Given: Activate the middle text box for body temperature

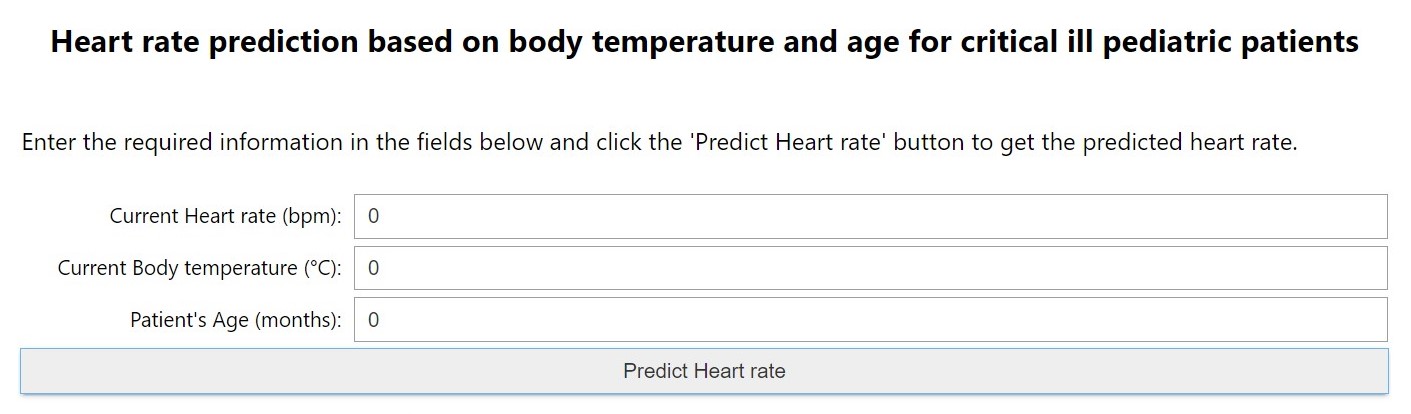Looking at the screenshot, I should point(870,268).
